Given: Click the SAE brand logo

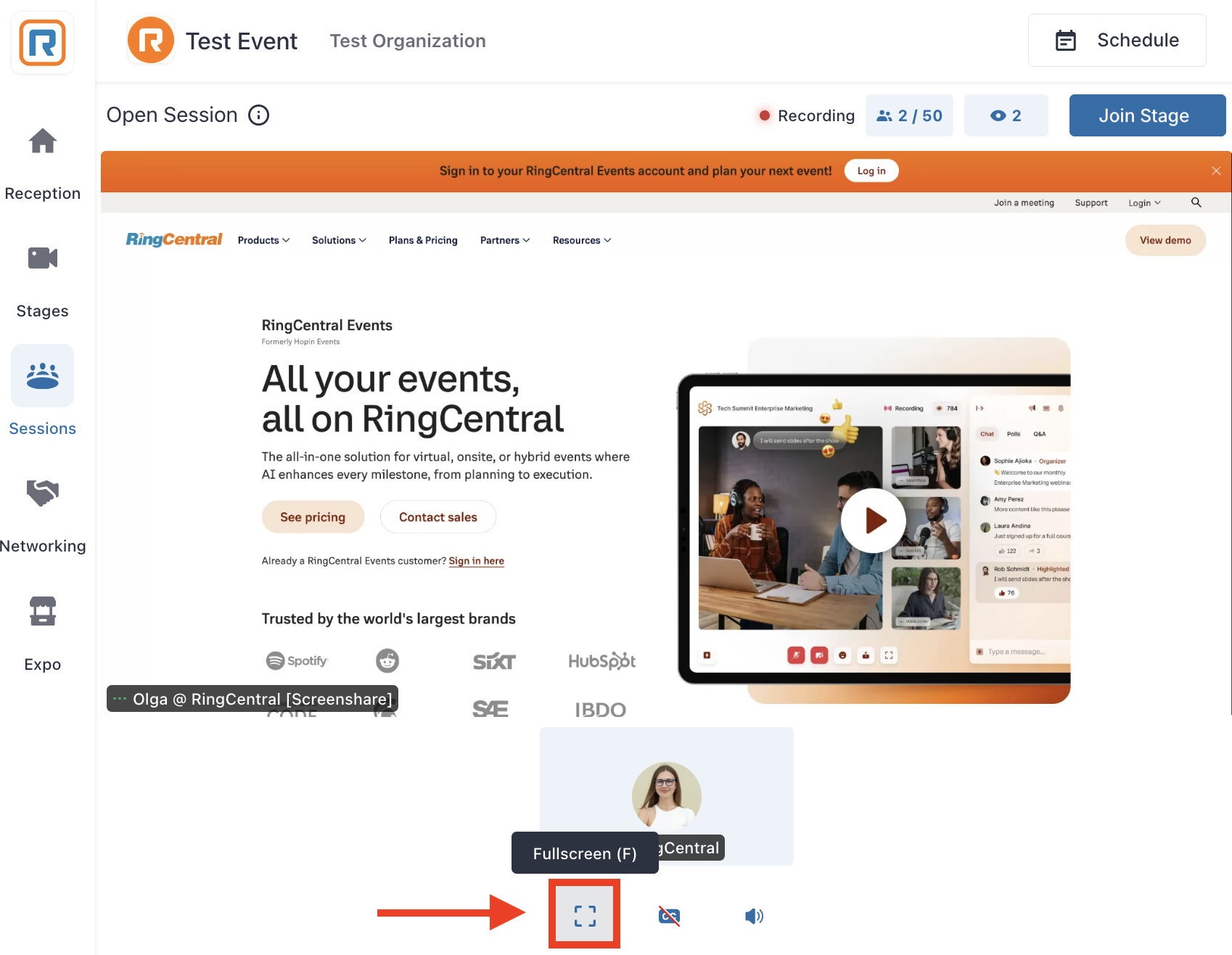Looking at the screenshot, I should click(x=490, y=709).
